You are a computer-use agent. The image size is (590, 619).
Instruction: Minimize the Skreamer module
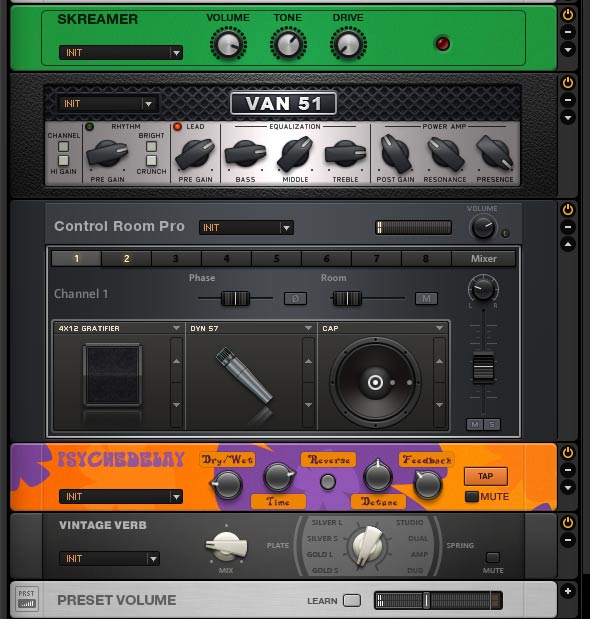[568, 32]
